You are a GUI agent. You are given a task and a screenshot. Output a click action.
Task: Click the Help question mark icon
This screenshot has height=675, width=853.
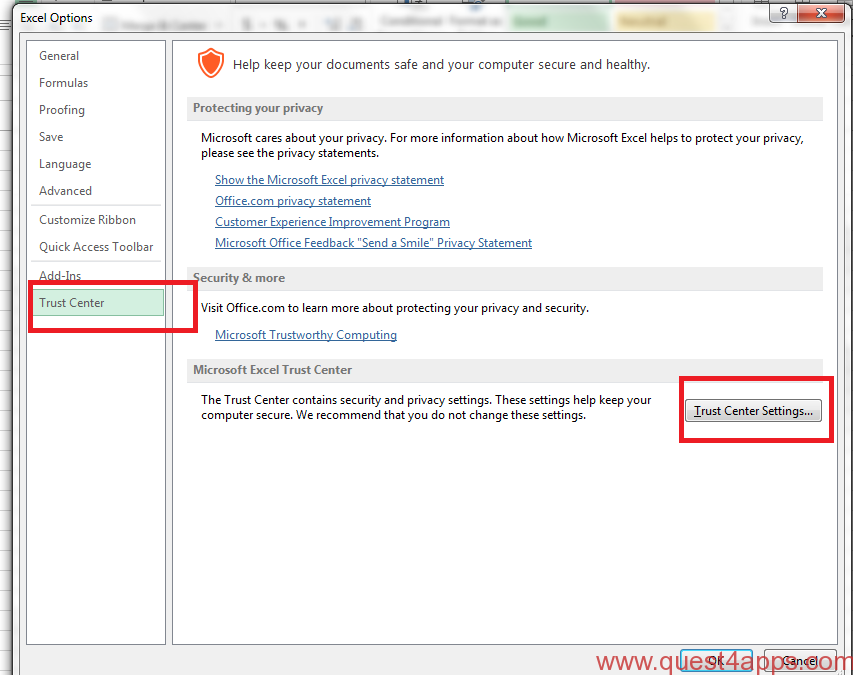coord(783,13)
